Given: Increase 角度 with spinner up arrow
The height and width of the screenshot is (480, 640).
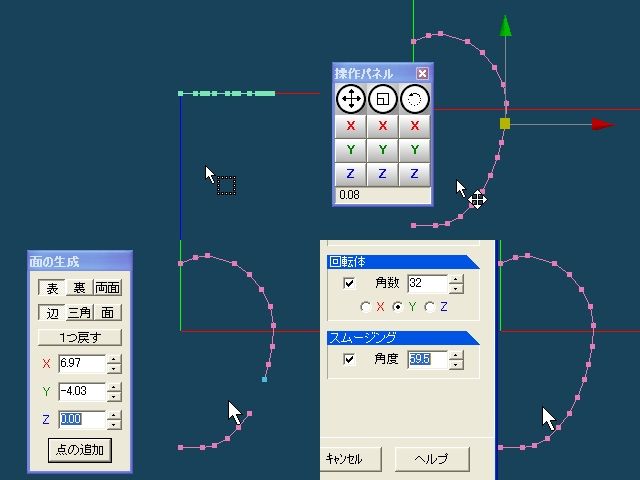Looking at the screenshot, I should coord(456,355).
